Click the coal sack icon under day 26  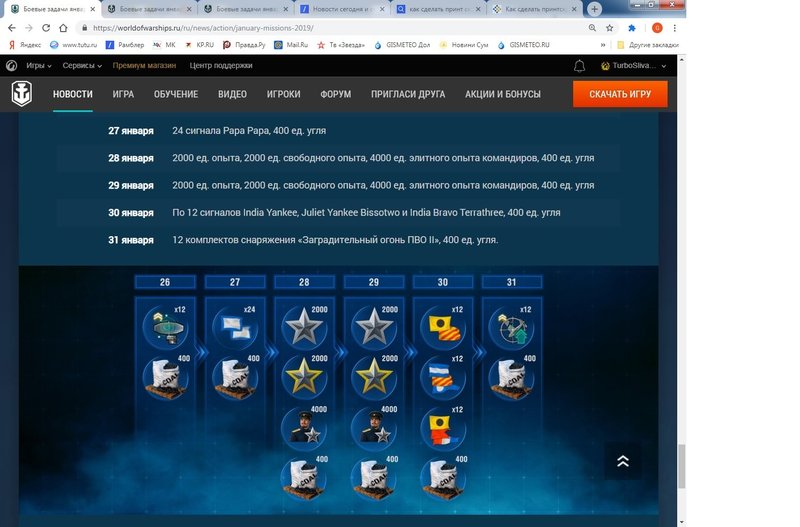(x=166, y=377)
